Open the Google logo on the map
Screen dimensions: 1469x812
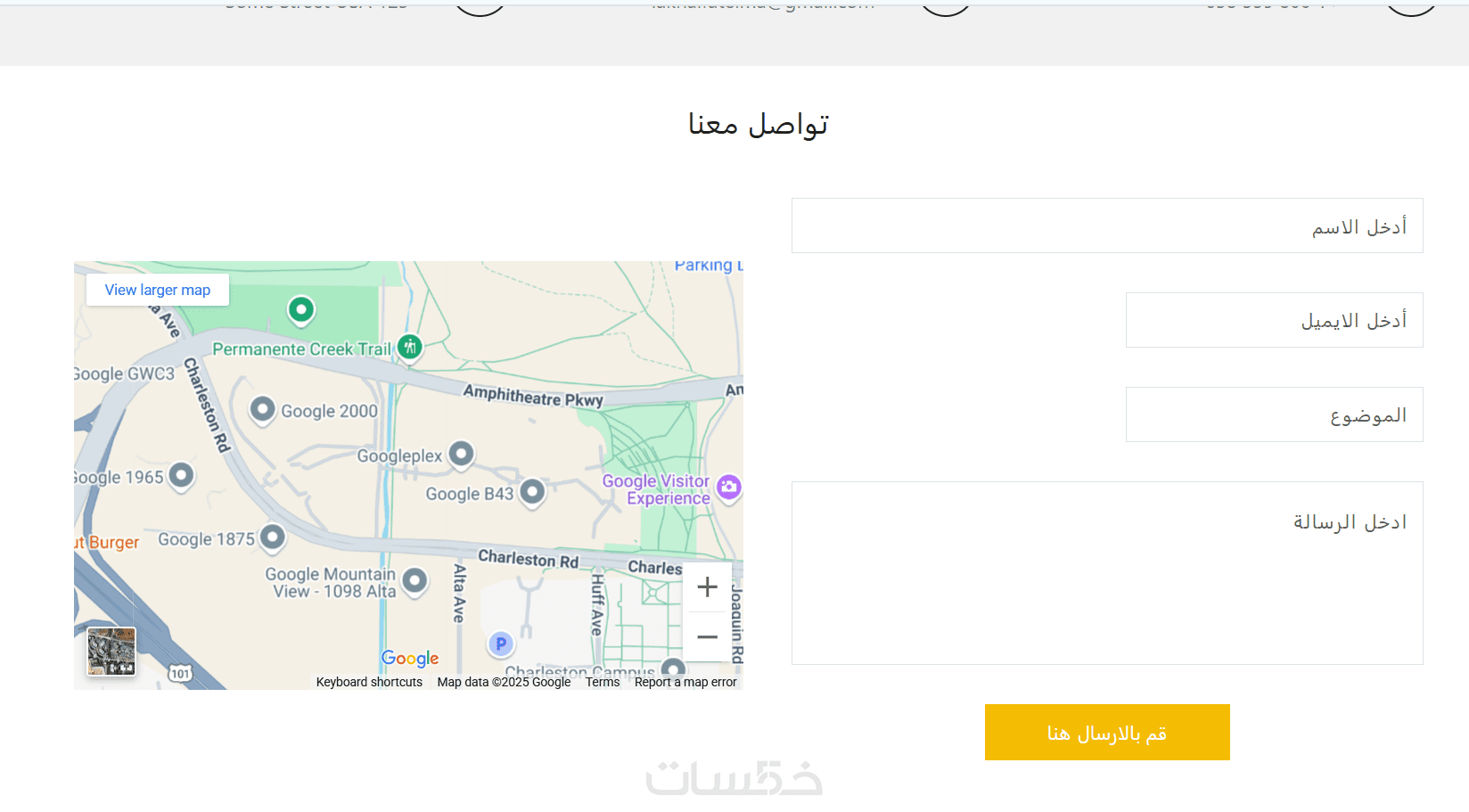coord(410,659)
